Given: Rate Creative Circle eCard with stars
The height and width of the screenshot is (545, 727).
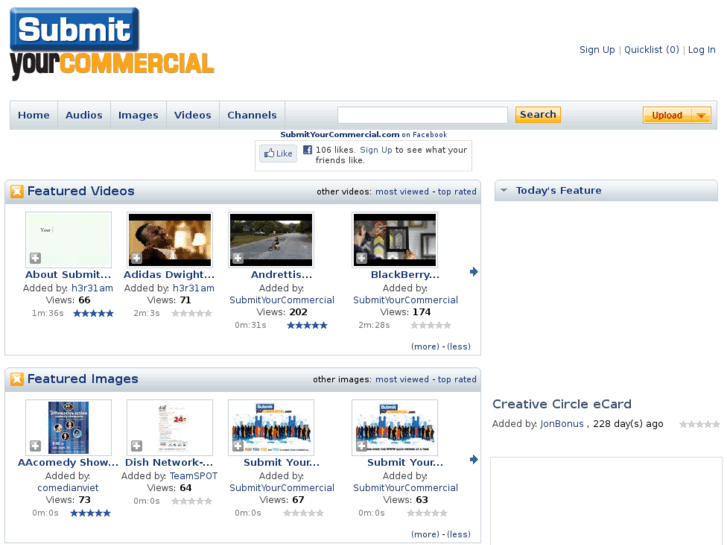Looking at the screenshot, I should pyautogui.click(x=700, y=424).
